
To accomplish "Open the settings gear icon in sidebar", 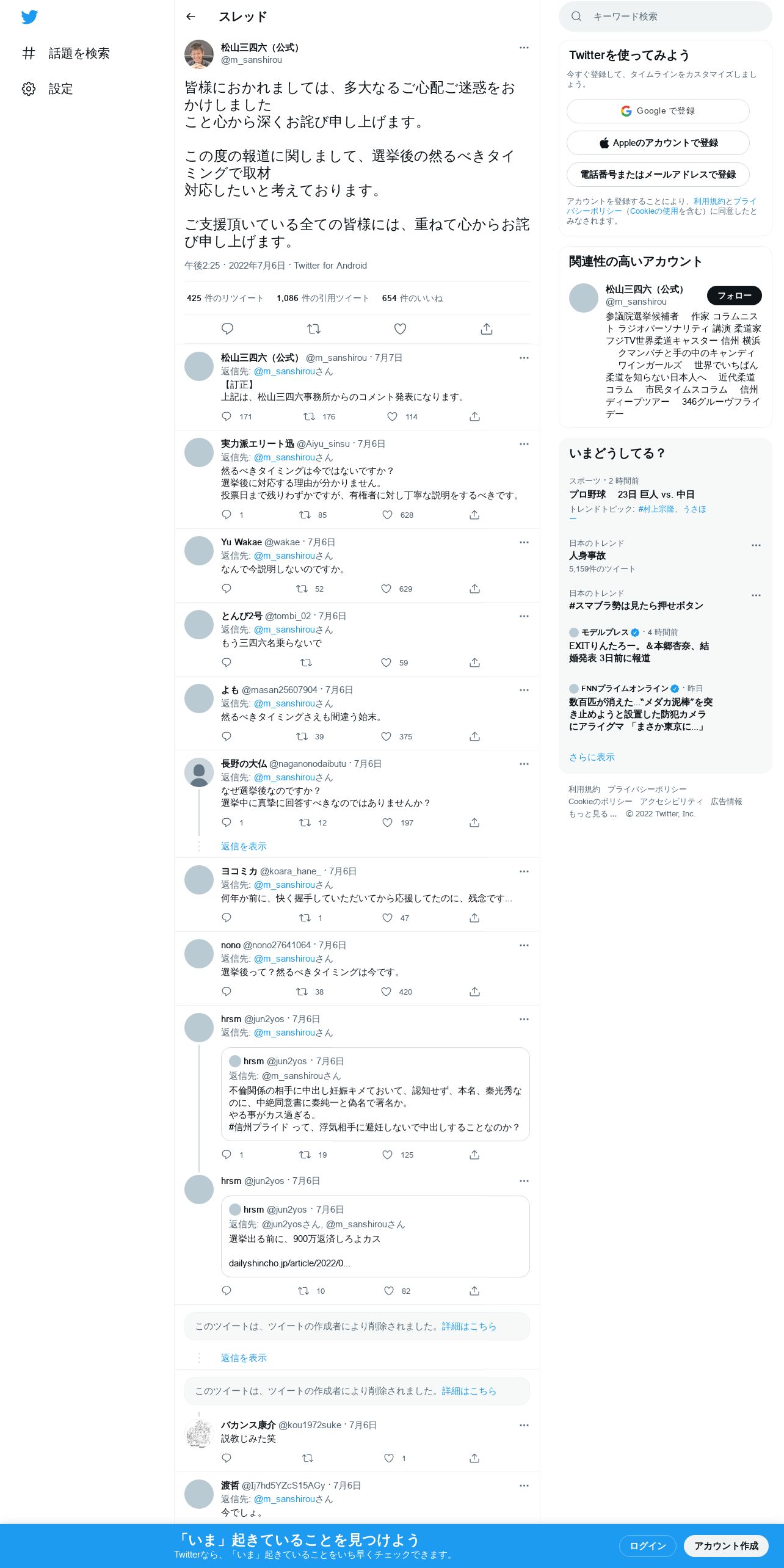I will (29, 89).
